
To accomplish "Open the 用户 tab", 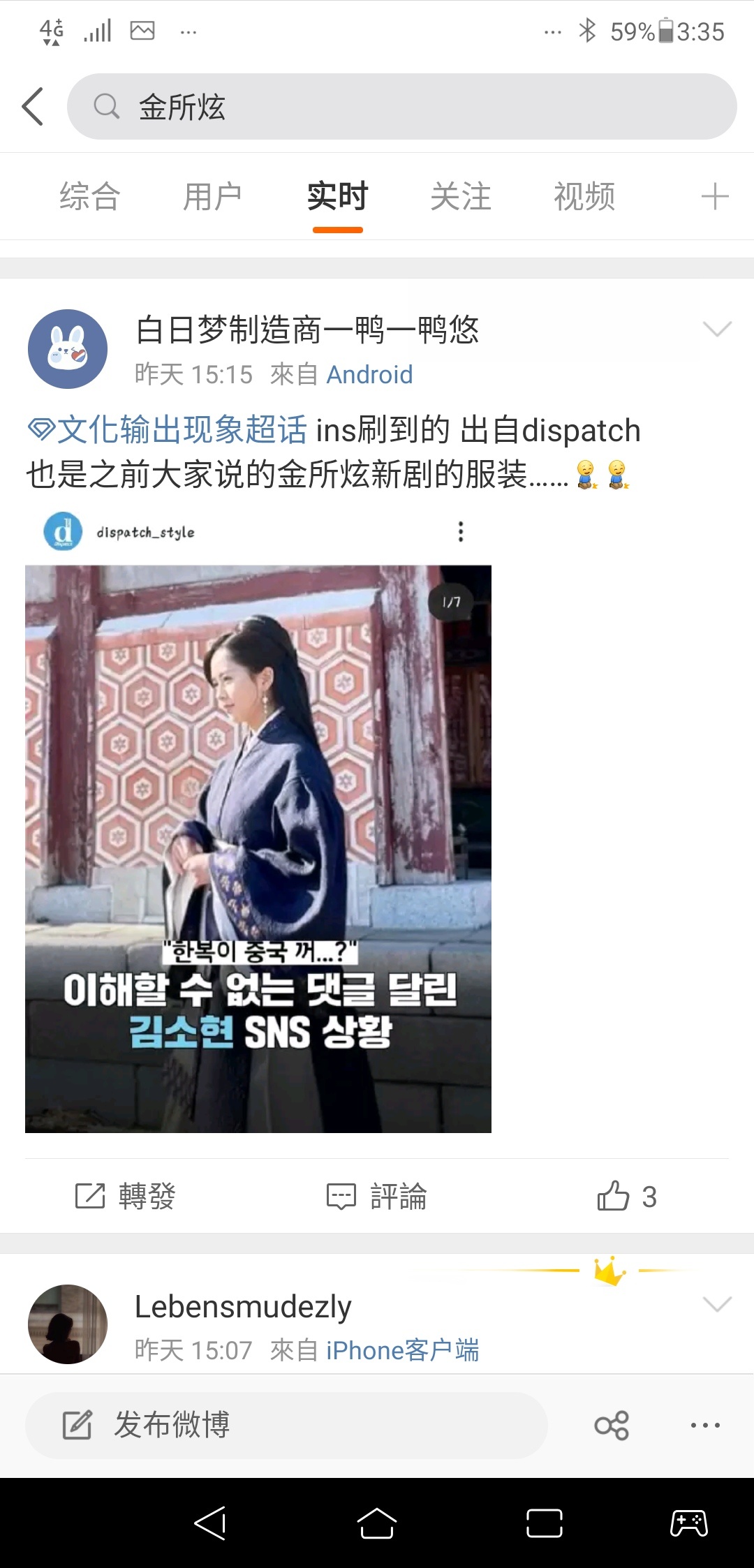I will coord(212,196).
